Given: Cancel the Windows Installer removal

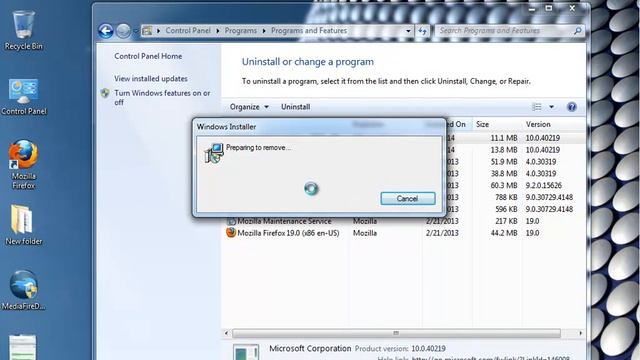Looking at the screenshot, I should click(408, 199).
